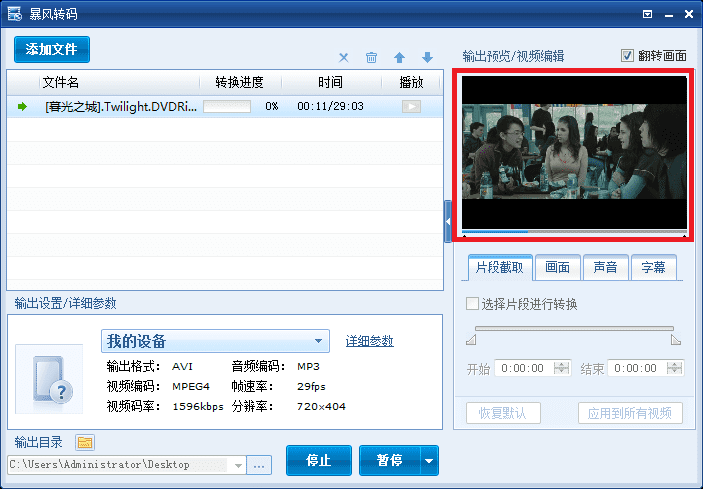The image size is (703, 489).
Task: Open the 我的设备 device dropdown
Action: pyautogui.click(x=215, y=341)
